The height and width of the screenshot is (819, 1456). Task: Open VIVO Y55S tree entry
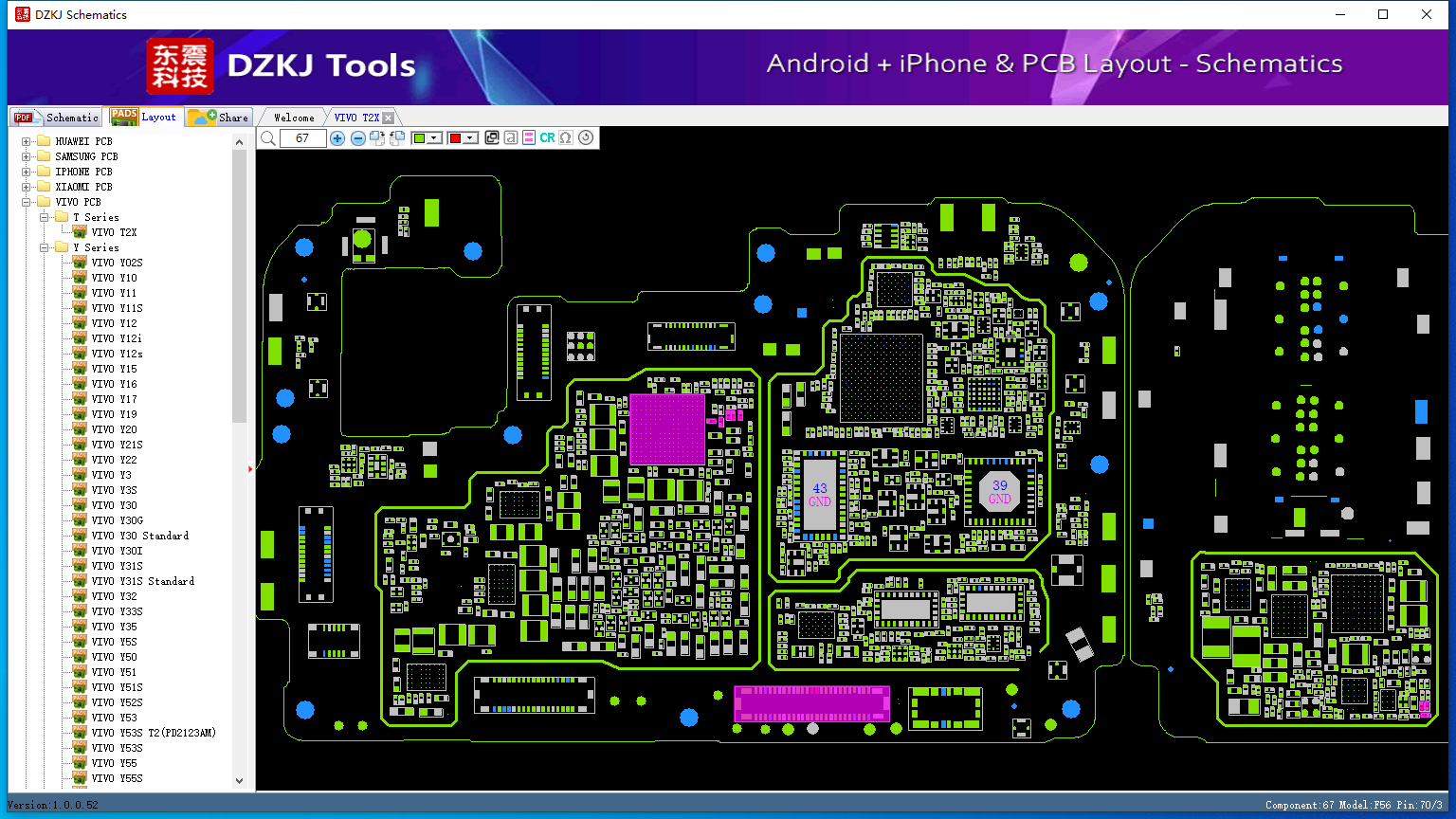coord(117,778)
